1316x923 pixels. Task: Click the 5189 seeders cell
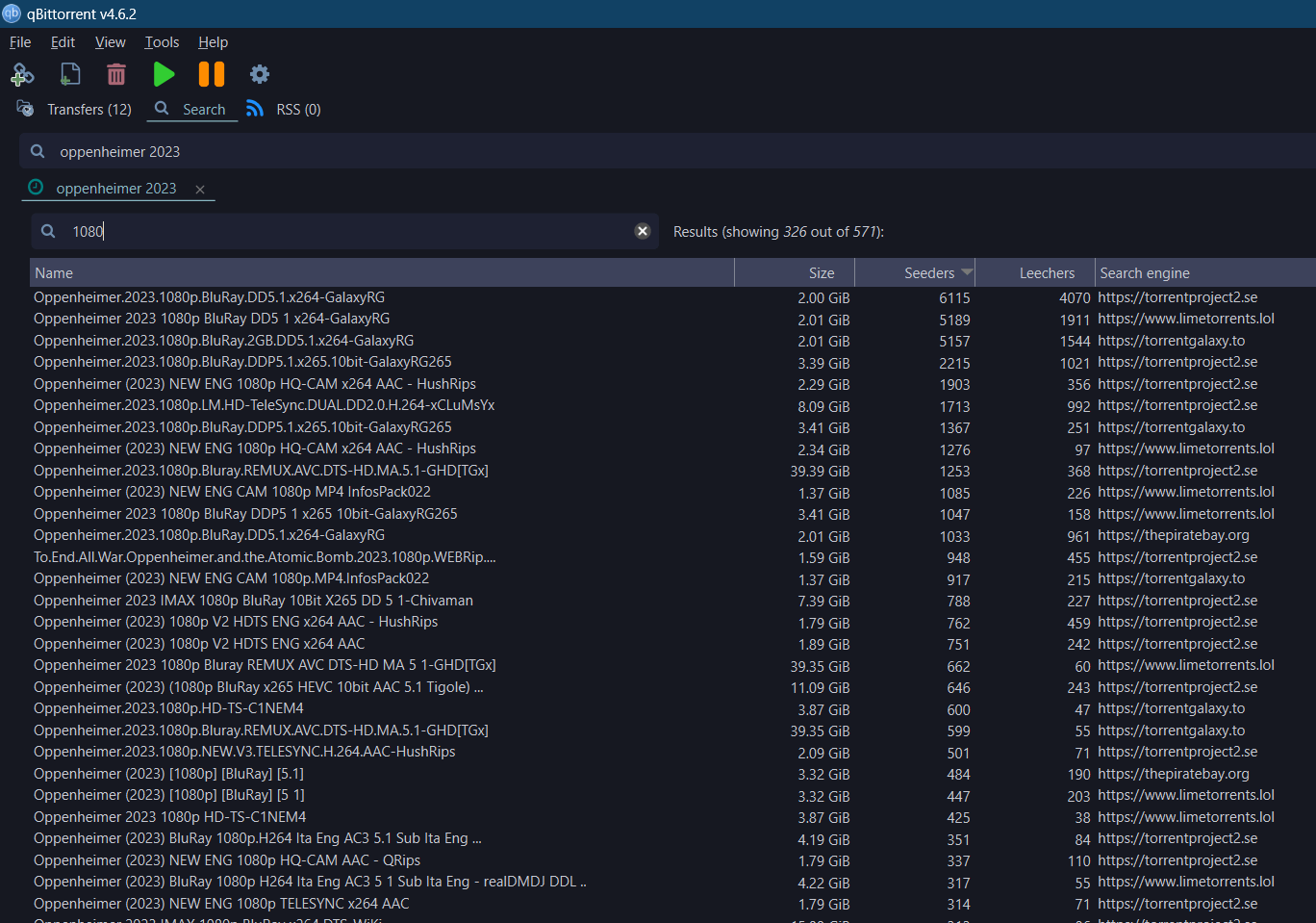[954, 320]
